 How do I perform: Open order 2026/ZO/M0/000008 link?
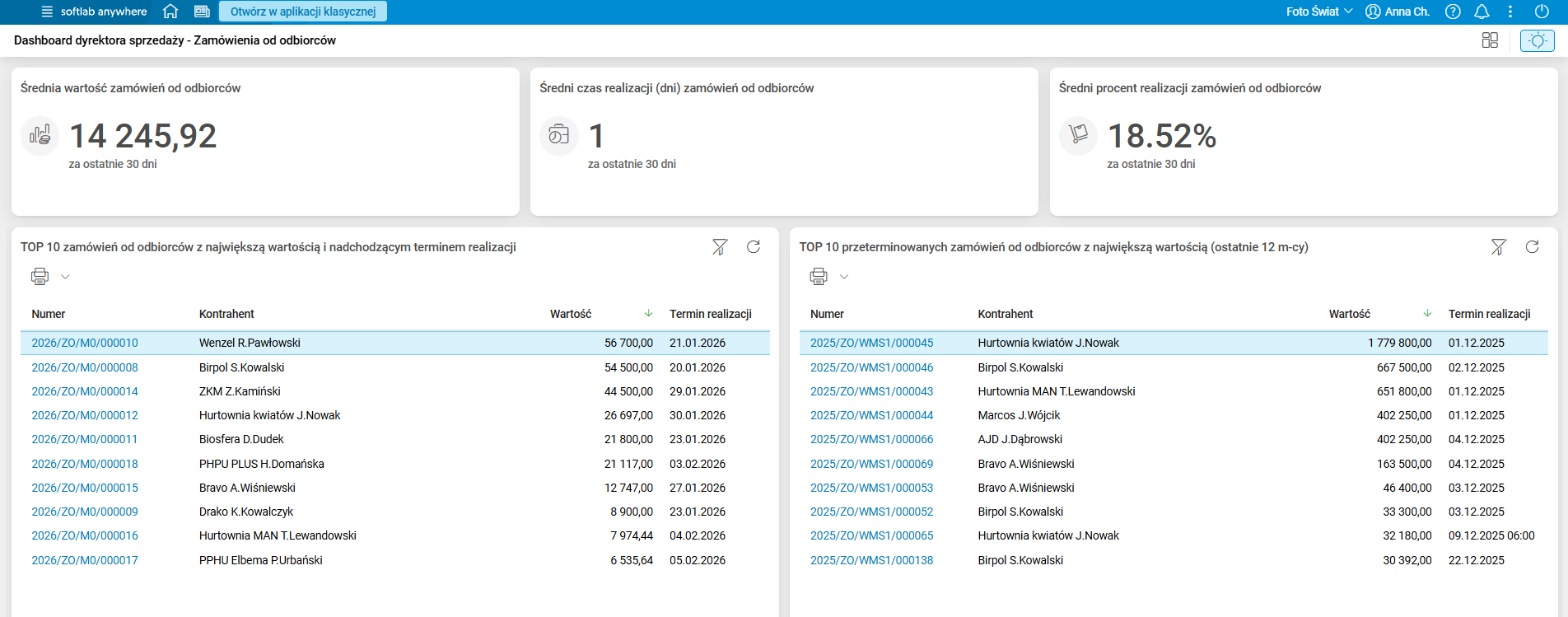coord(85,367)
